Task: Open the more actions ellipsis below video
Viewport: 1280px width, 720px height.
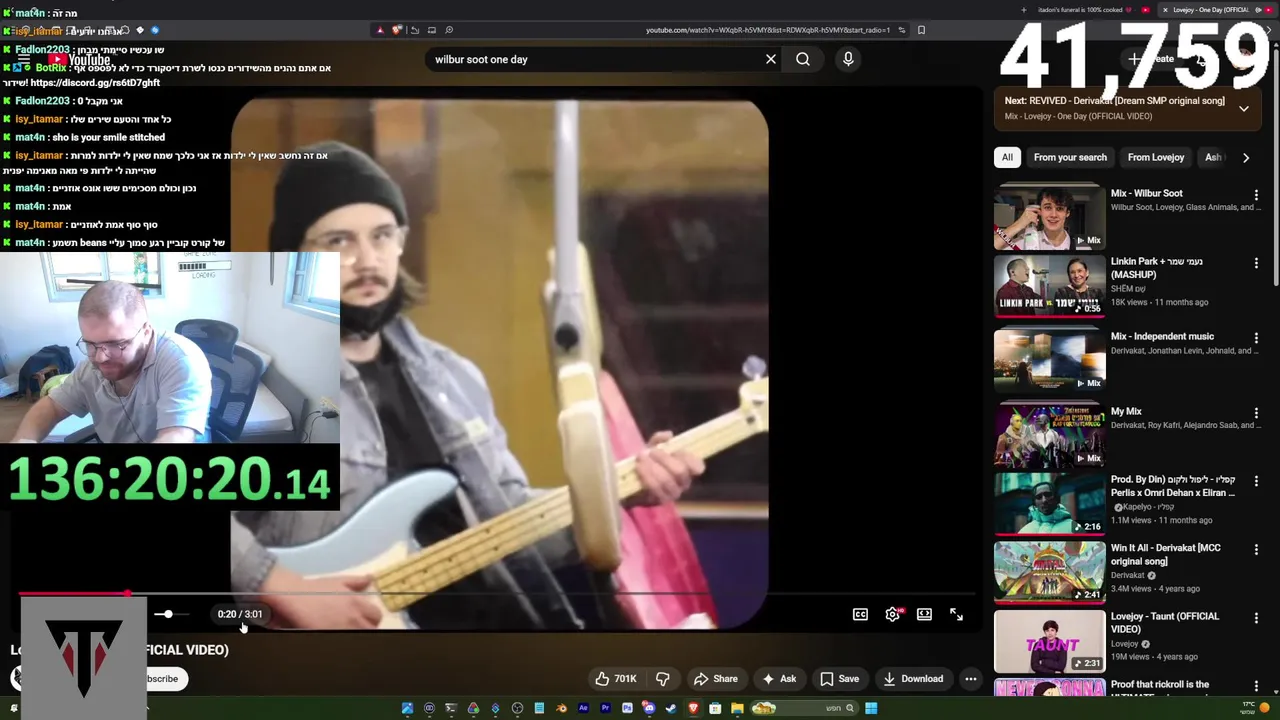Action: click(x=970, y=679)
